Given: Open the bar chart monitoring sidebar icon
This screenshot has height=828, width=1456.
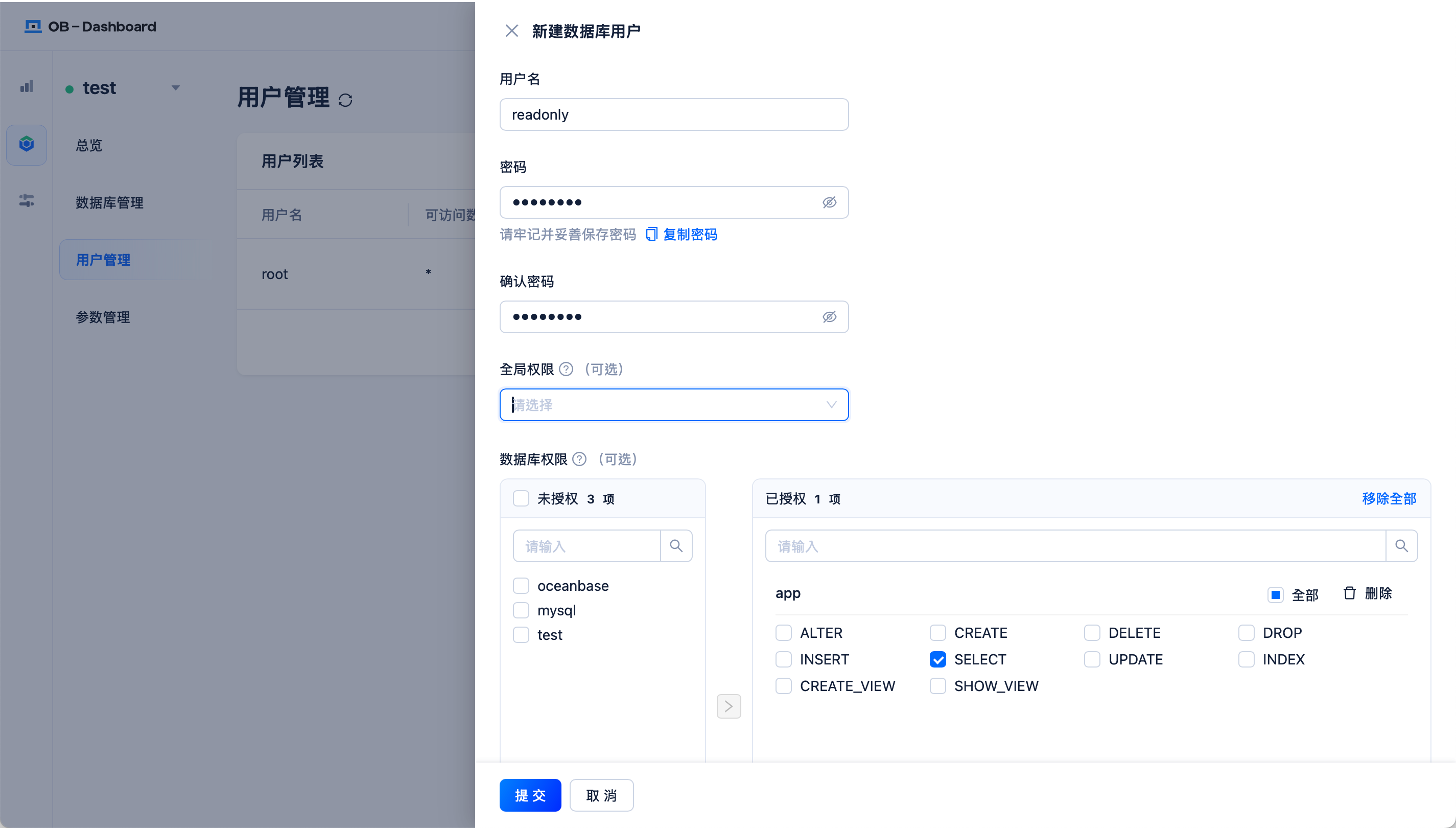Looking at the screenshot, I should click(x=27, y=86).
